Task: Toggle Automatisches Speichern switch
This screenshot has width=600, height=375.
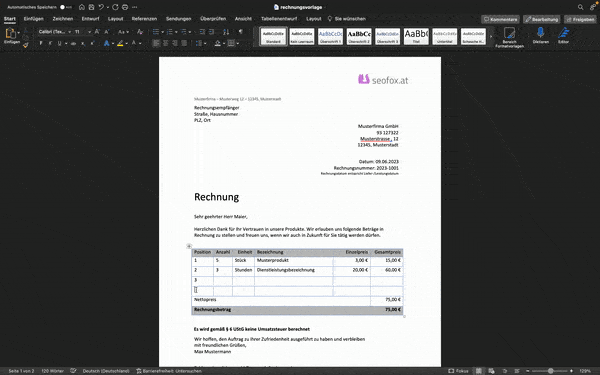Action: click(x=65, y=7)
